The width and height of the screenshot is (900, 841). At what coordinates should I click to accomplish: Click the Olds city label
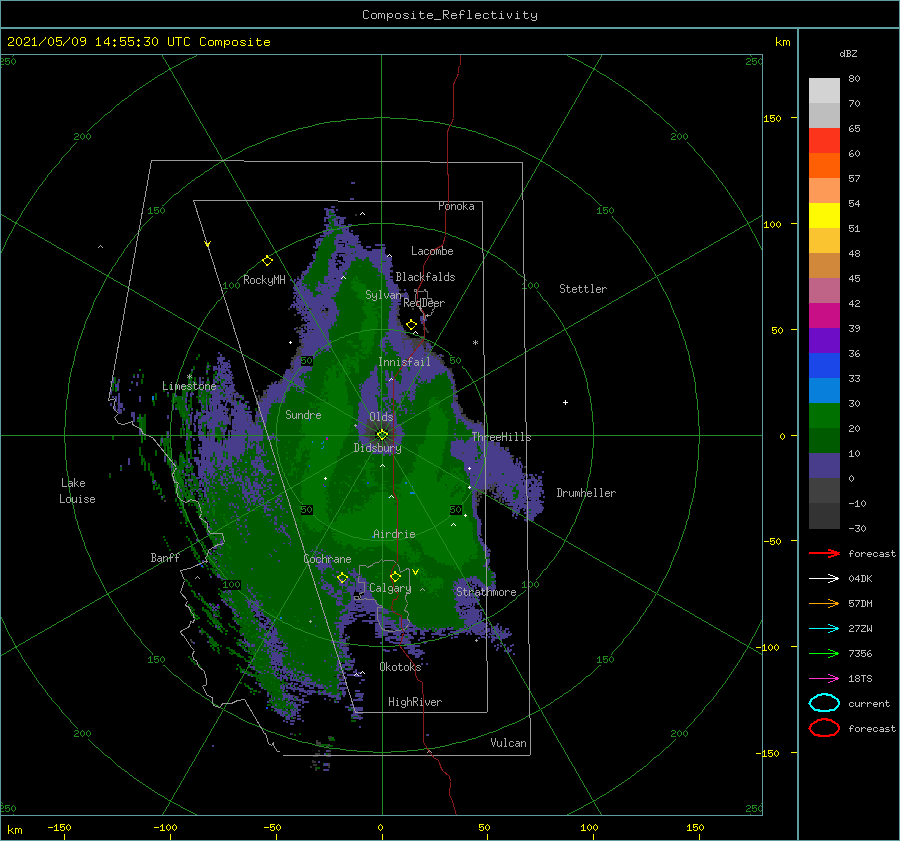tap(381, 417)
